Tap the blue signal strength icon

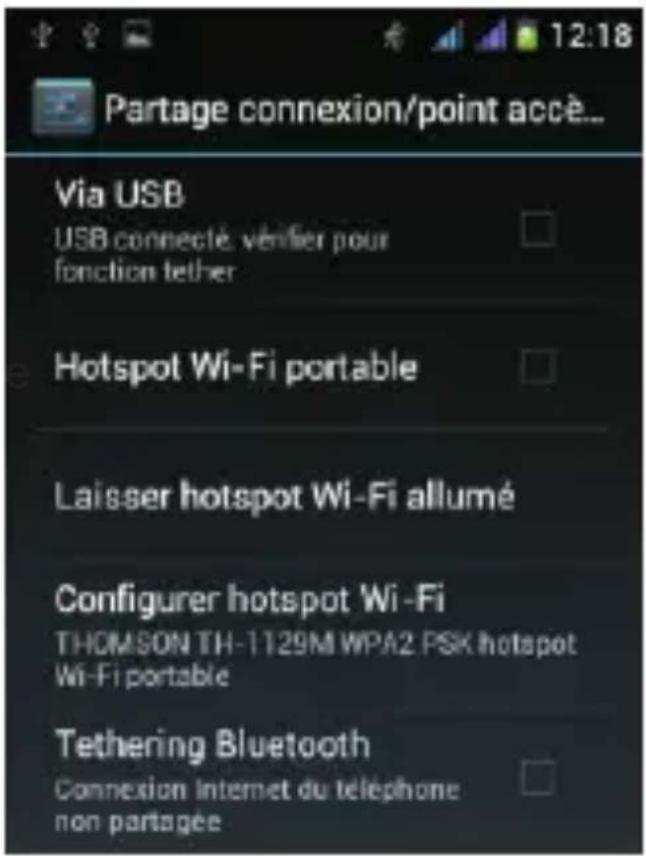click(x=447, y=37)
